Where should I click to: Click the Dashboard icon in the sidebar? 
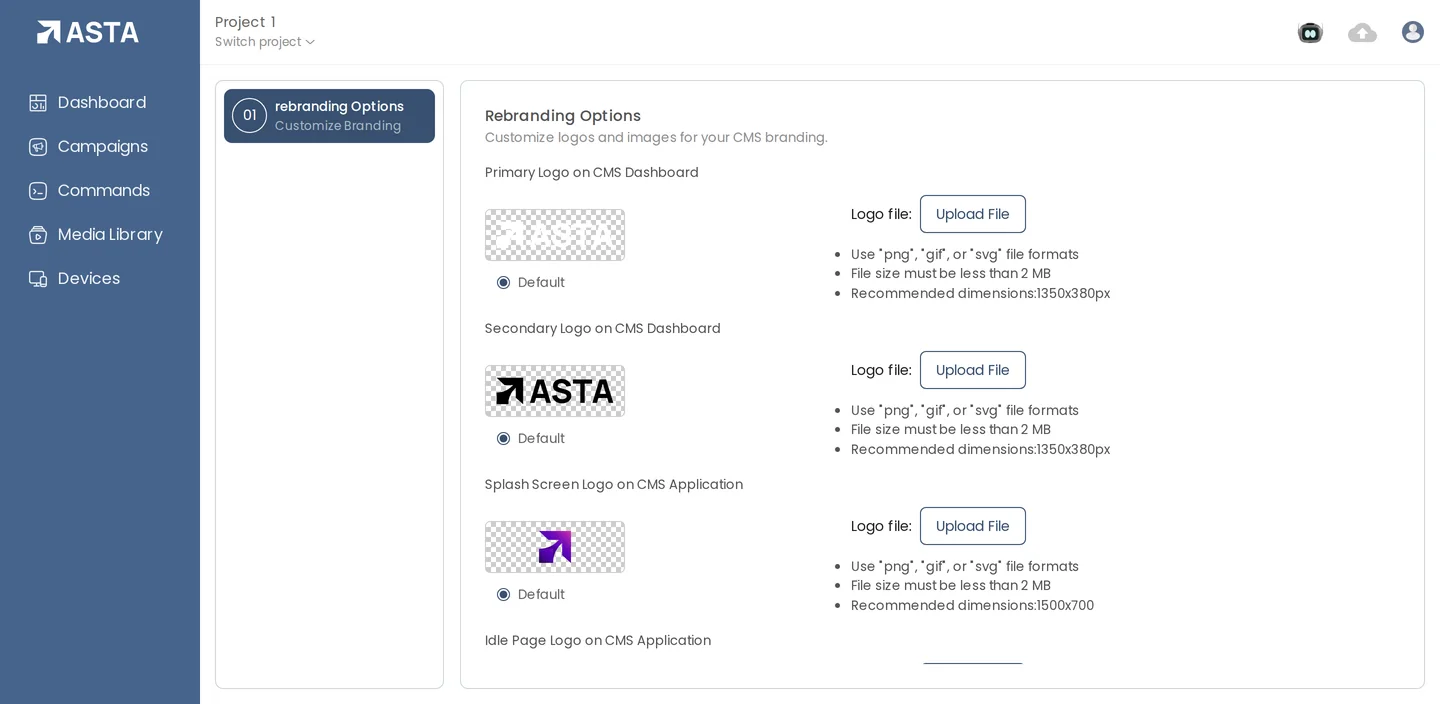[38, 103]
